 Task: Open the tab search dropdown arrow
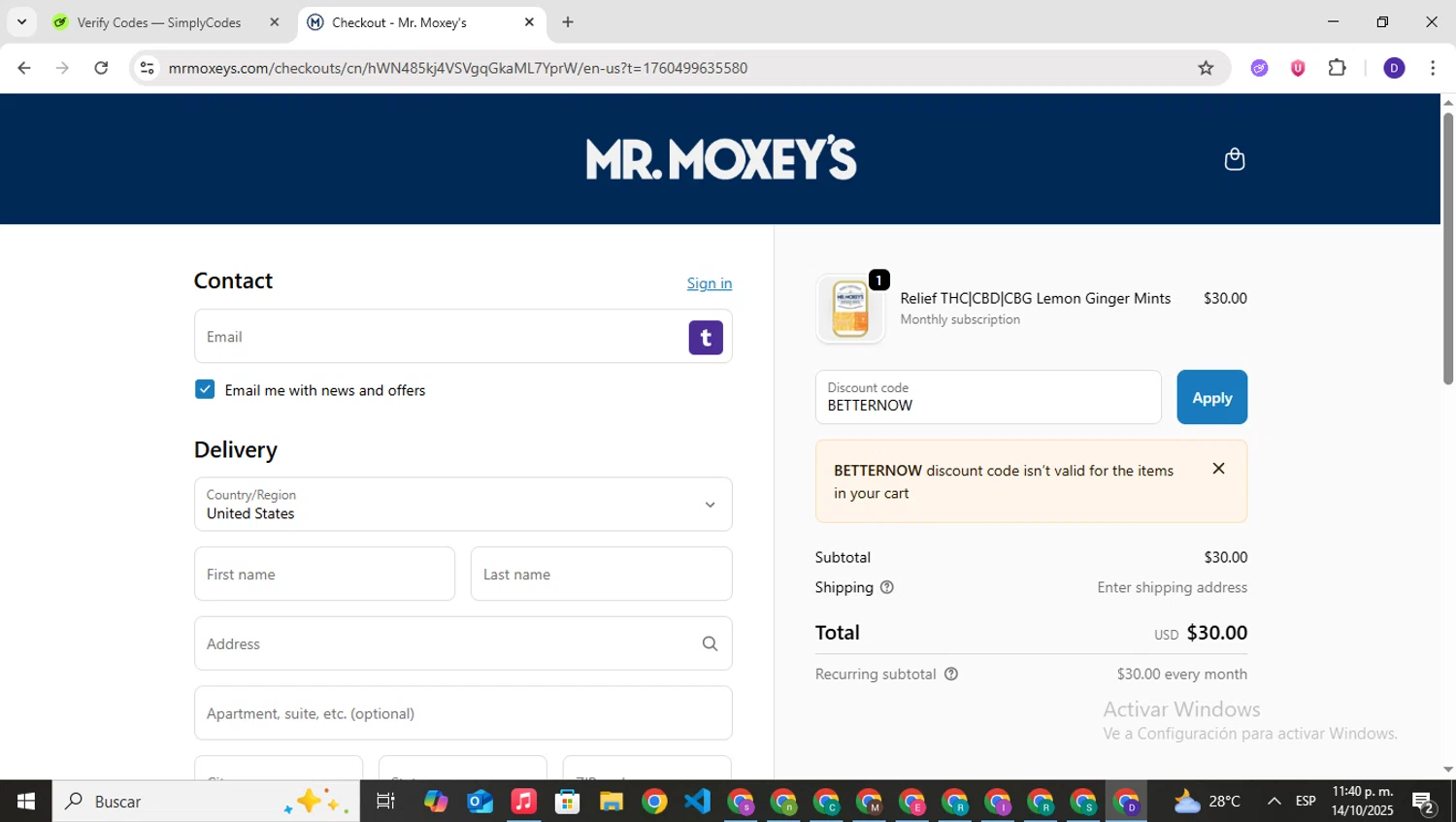[21, 22]
